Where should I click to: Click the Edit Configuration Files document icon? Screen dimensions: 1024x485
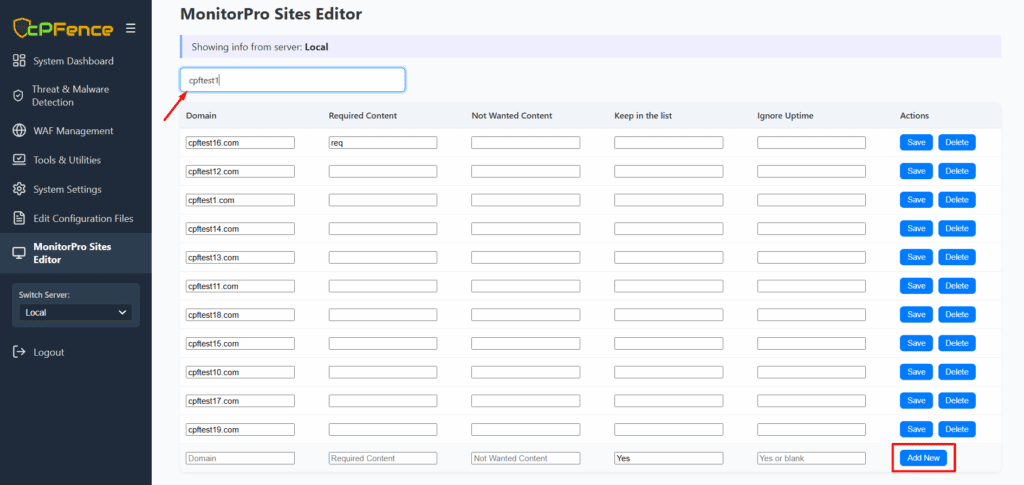[x=18, y=218]
